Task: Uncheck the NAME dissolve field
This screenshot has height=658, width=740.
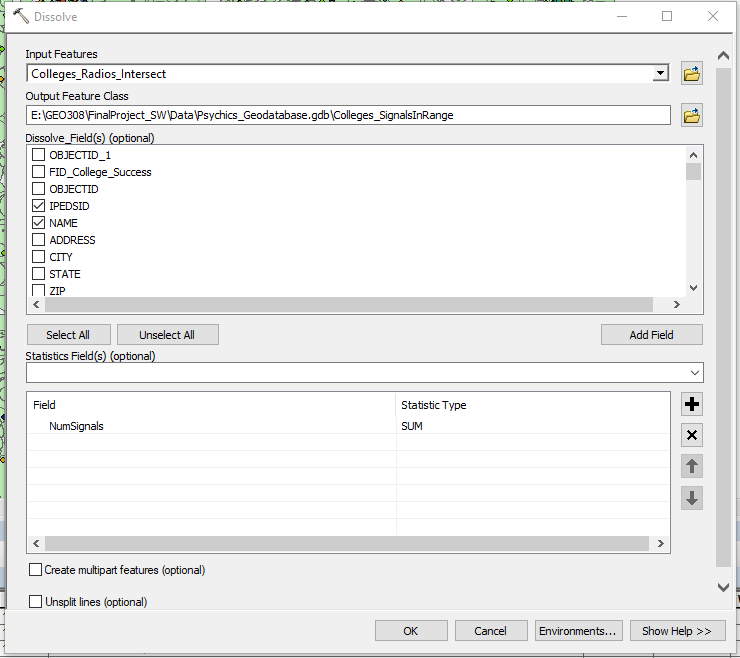Action: coord(38,223)
